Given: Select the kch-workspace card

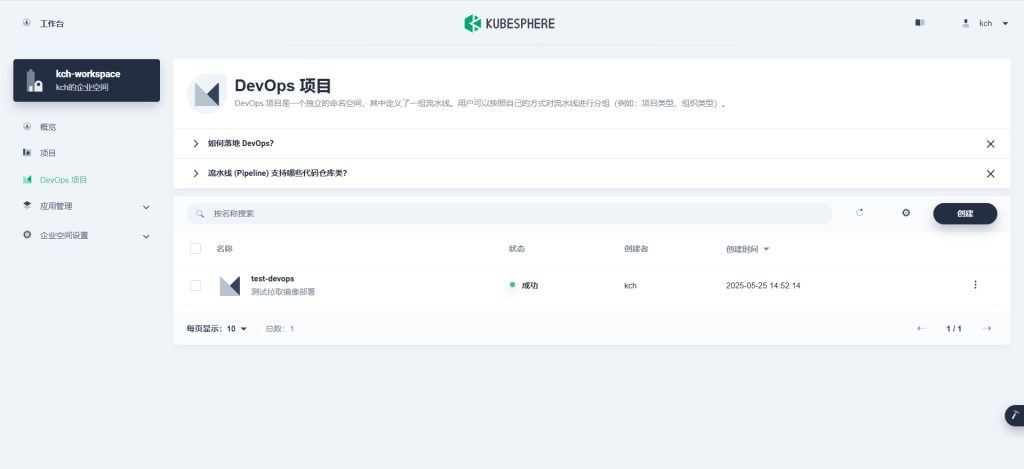Looking at the screenshot, I should tap(86, 80).
